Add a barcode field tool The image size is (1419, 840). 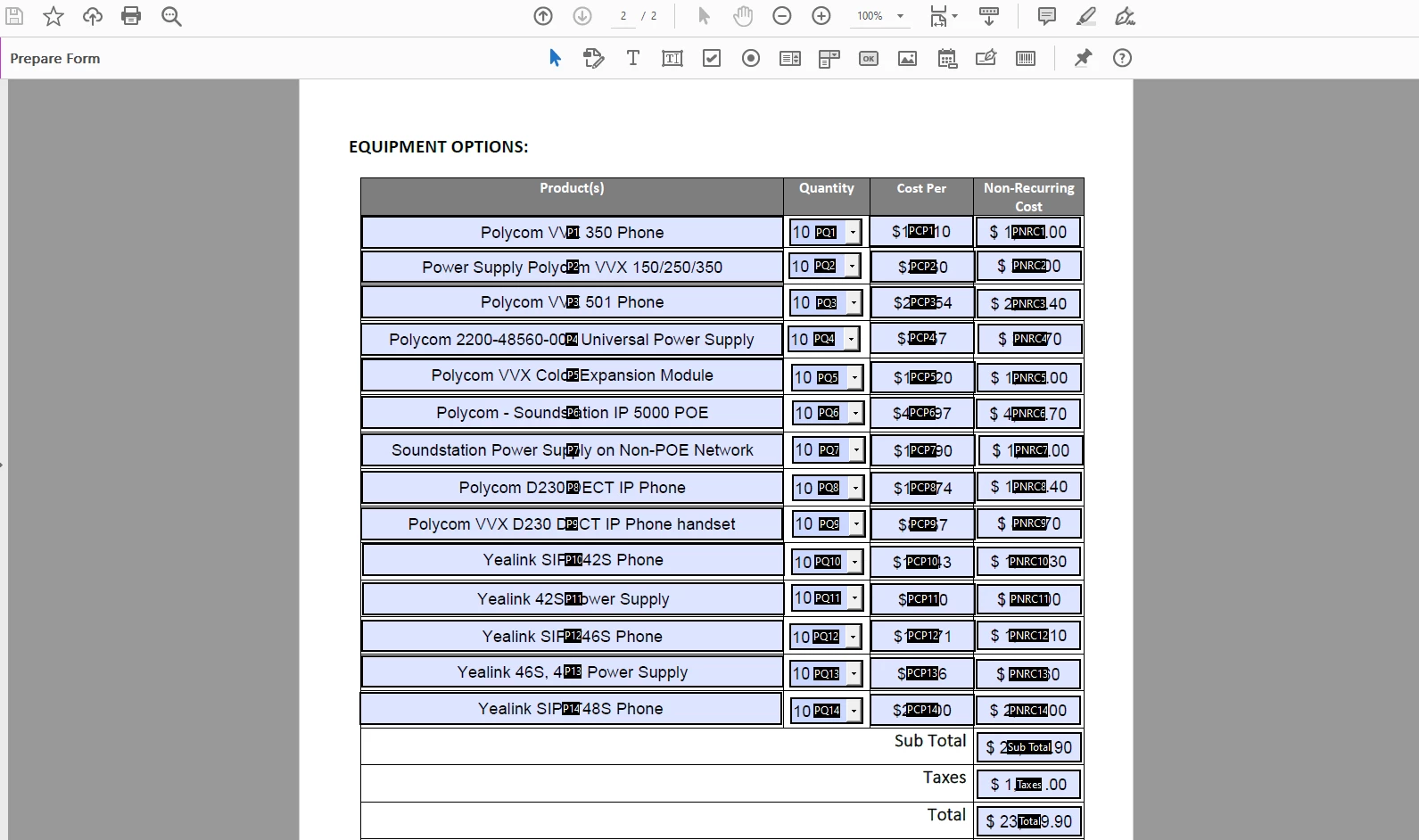tap(1026, 58)
